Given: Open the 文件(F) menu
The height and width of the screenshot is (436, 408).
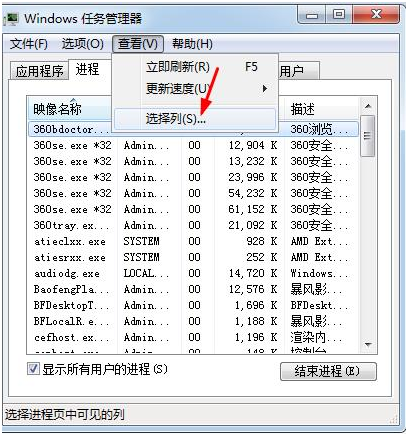Looking at the screenshot, I should (29, 44).
